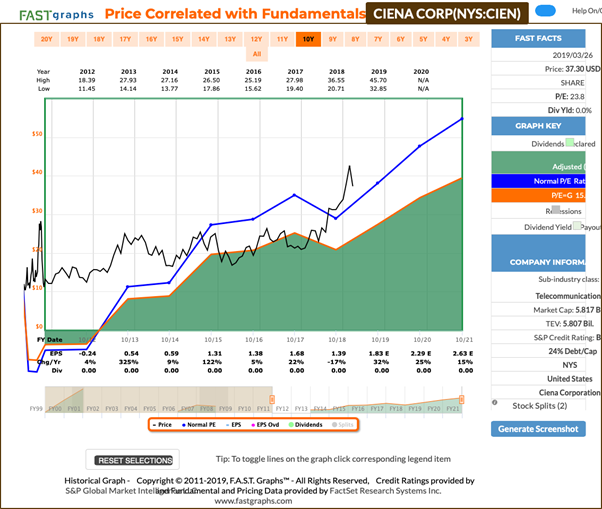Viewport: 602px width, 509px height.
Task: Toggle the Normal PE line in legend
Action: (x=199, y=425)
